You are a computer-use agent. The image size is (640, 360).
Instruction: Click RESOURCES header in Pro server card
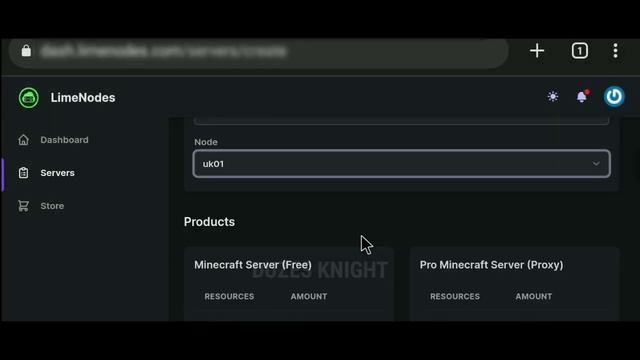tap(455, 297)
